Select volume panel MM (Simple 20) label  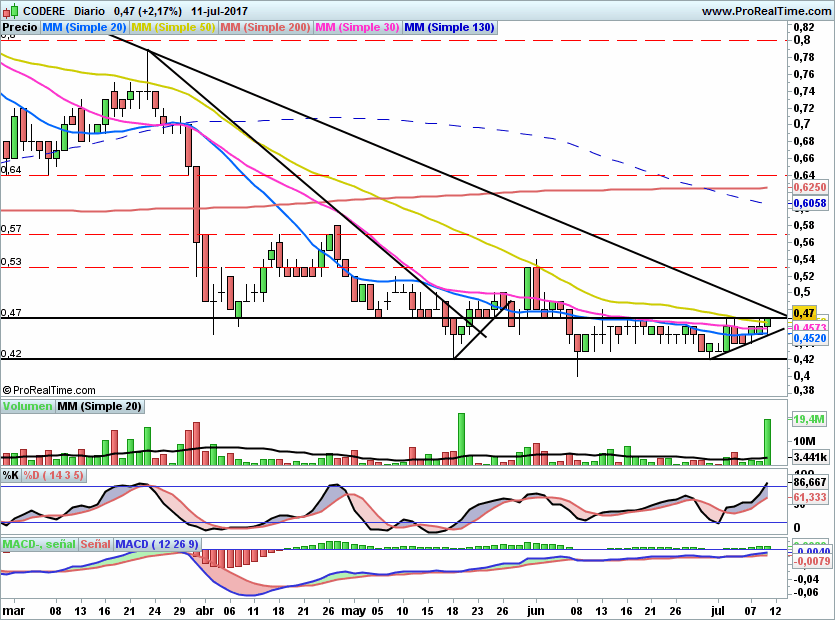pos(99,406)
